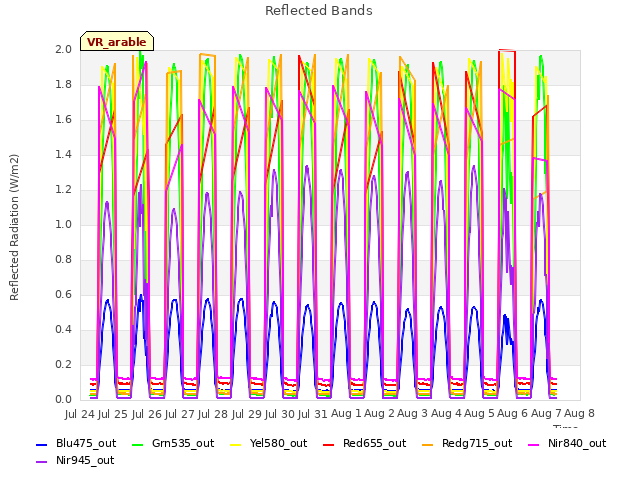This screenshot has height=480, width=640.
Task: Click the 2.0 y-axis tick label
Action: click(63, 49)
